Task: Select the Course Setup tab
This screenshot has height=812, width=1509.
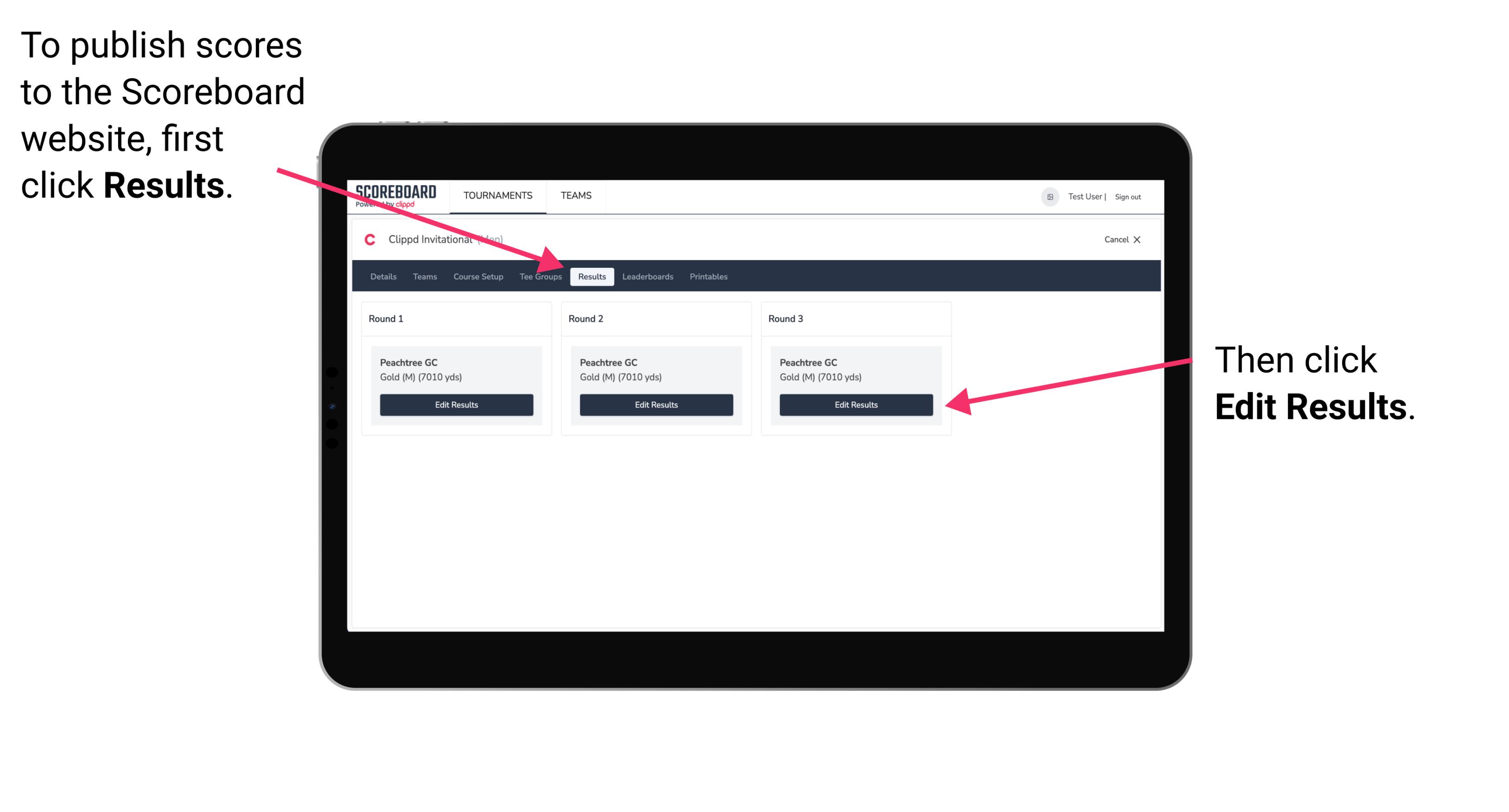Action: click(478, 277)
